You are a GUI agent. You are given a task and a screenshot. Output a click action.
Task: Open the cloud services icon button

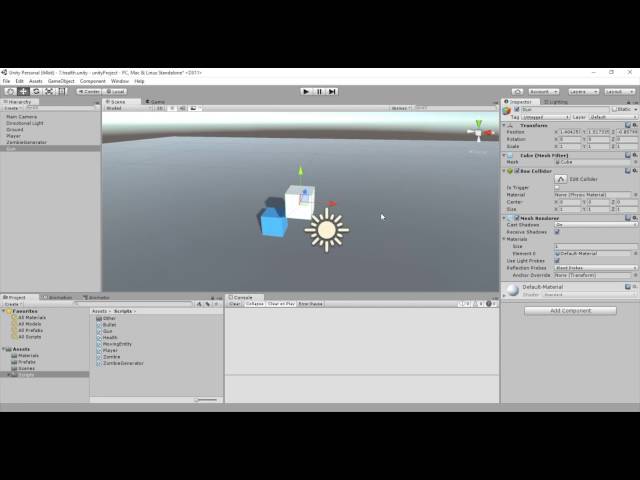pos(517,91)
